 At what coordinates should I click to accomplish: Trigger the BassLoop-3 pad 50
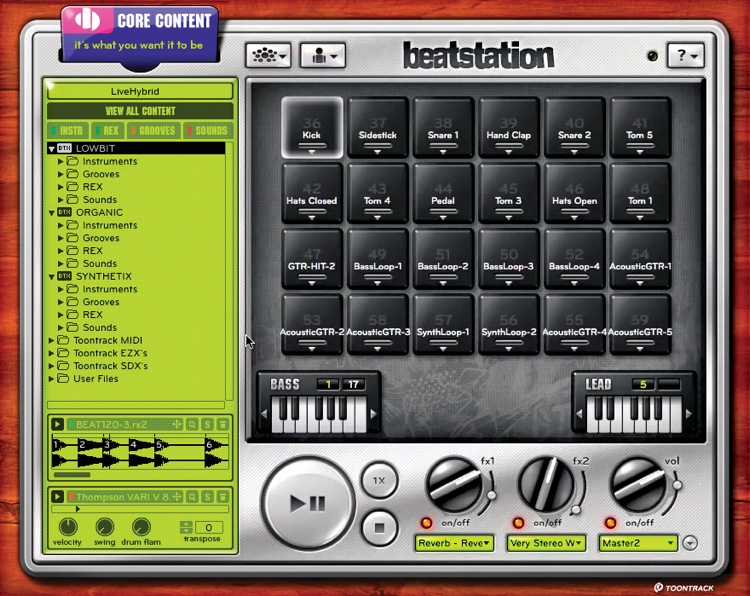pyautogui.click(x=508, y=258)
